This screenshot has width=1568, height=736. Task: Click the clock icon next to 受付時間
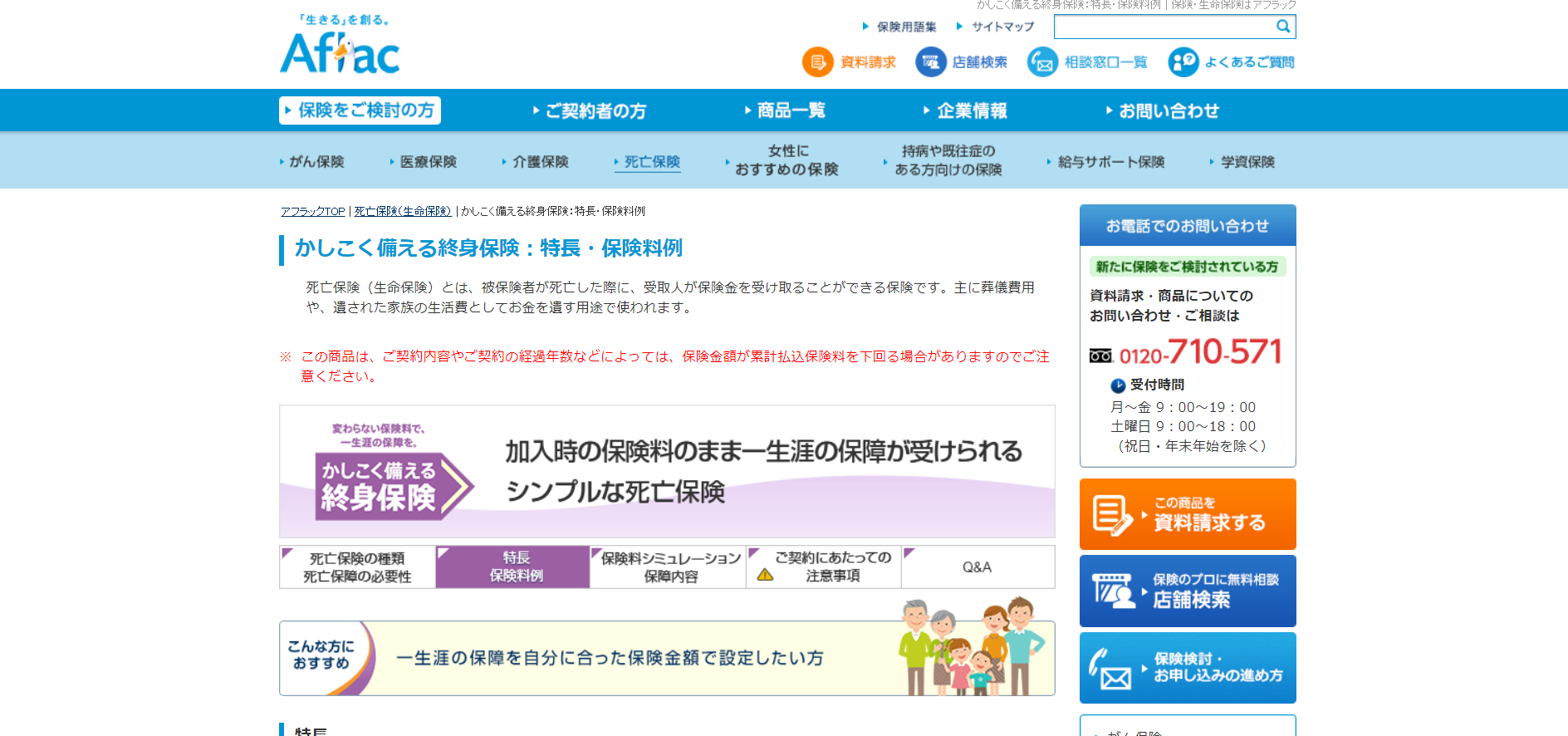click(x=1118, y=385)
